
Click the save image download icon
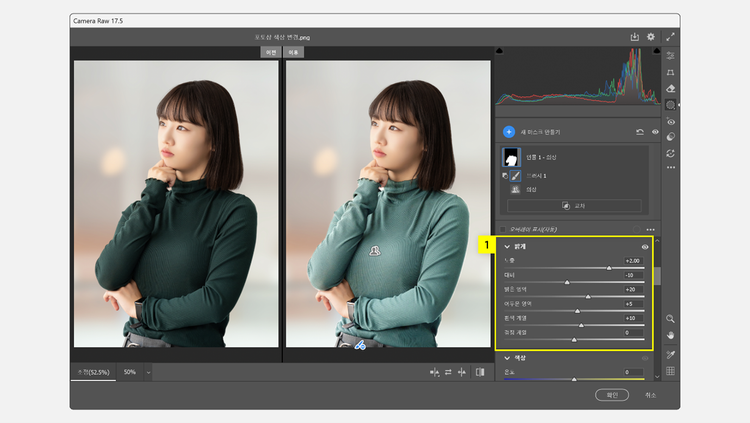pos(634,37)
